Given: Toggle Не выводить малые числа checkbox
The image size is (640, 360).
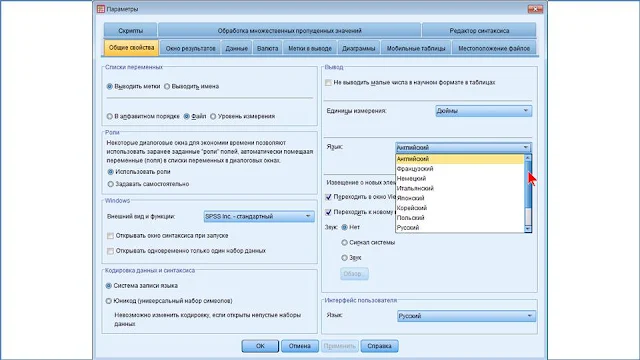Looking at the screenshot, I should 328,82.
